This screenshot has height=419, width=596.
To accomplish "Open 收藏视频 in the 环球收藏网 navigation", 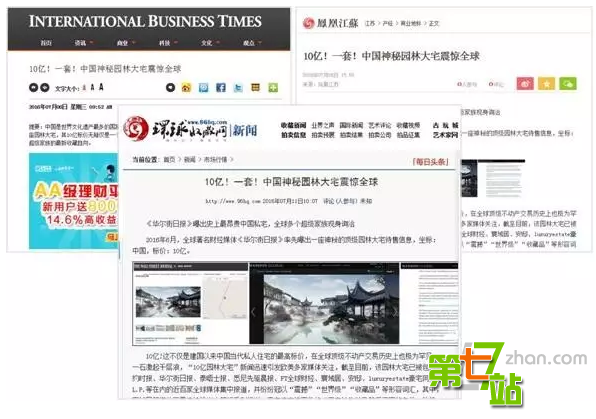I will pos(408,125).
